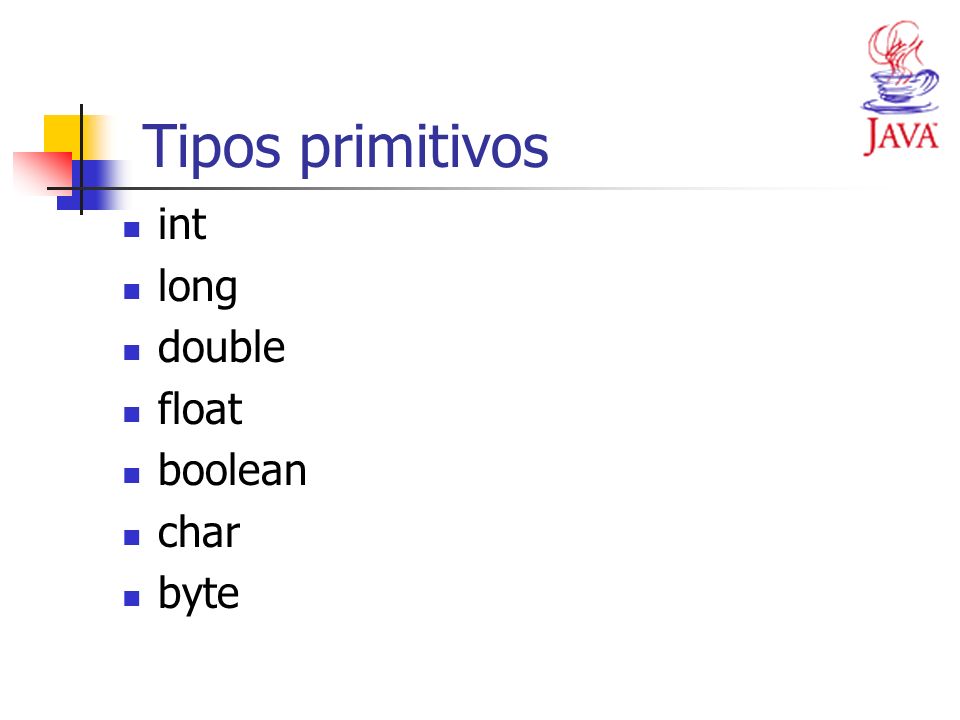Click the word byte
960x720 pixels.
[198, 594]
